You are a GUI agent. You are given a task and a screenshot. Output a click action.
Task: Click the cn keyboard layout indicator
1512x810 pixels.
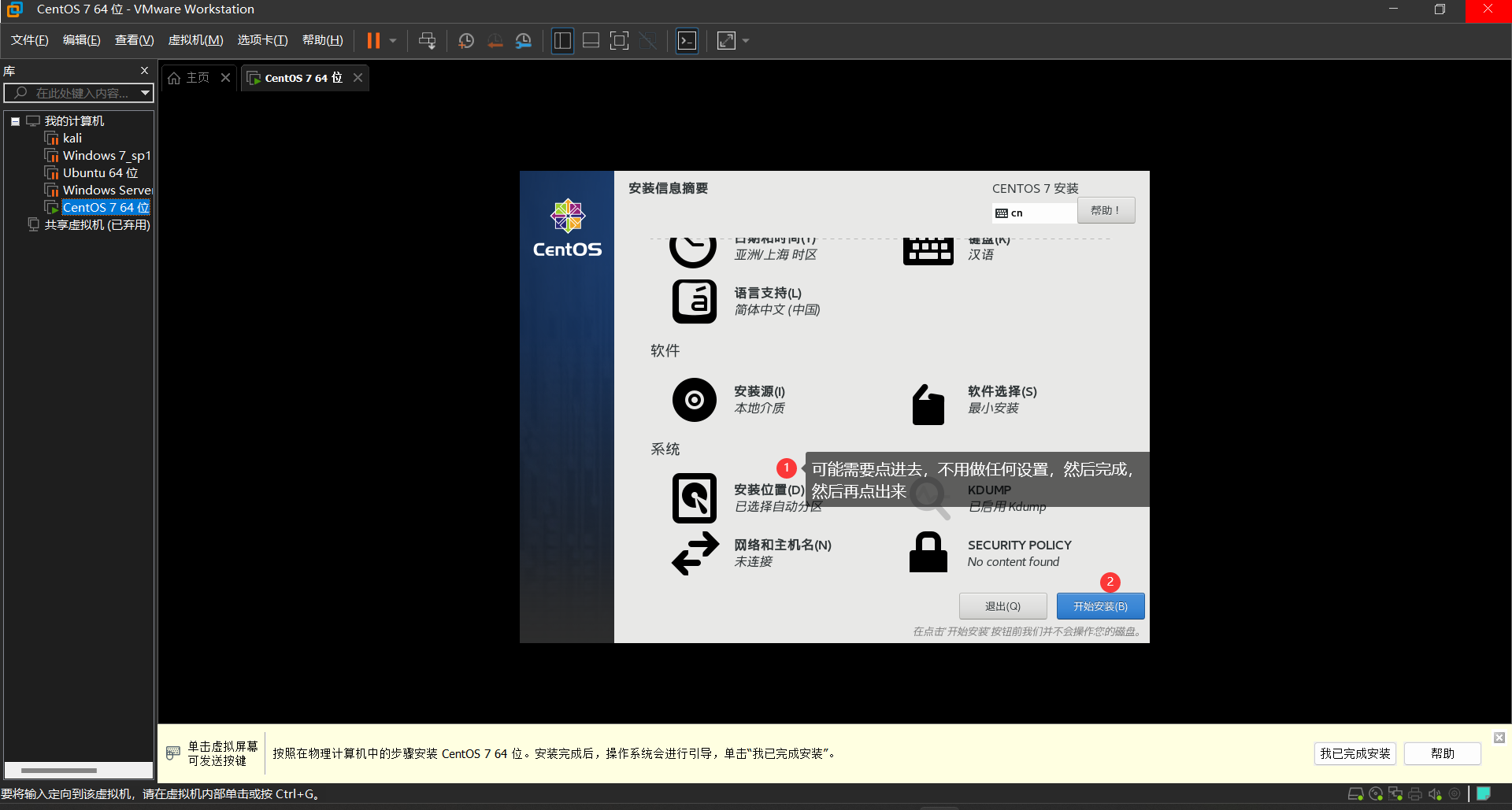1034,213
